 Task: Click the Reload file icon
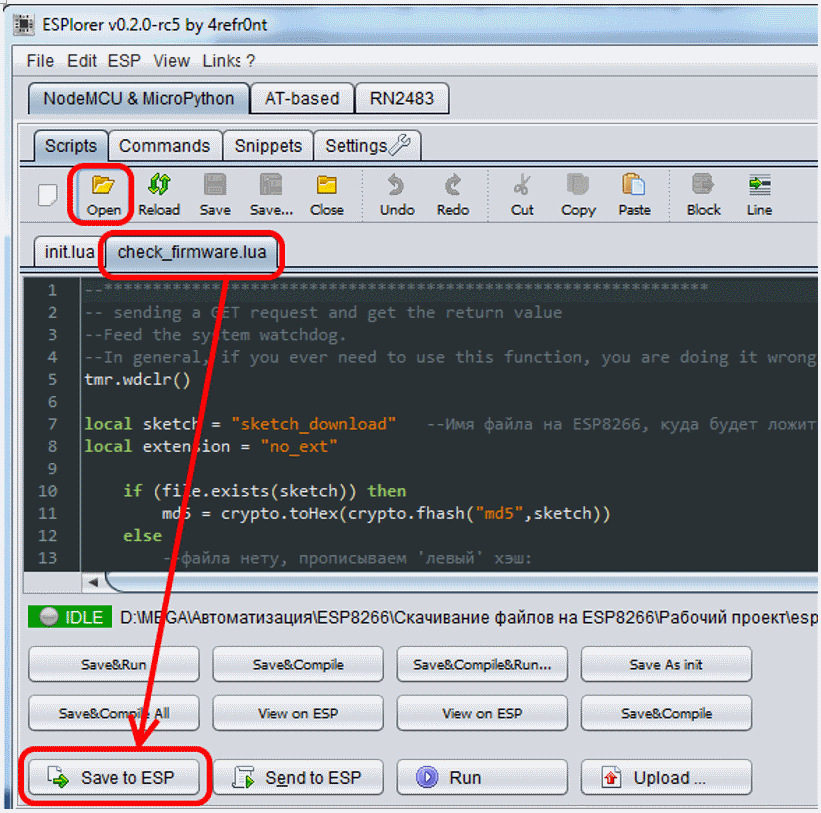click(x=159, y=195)
